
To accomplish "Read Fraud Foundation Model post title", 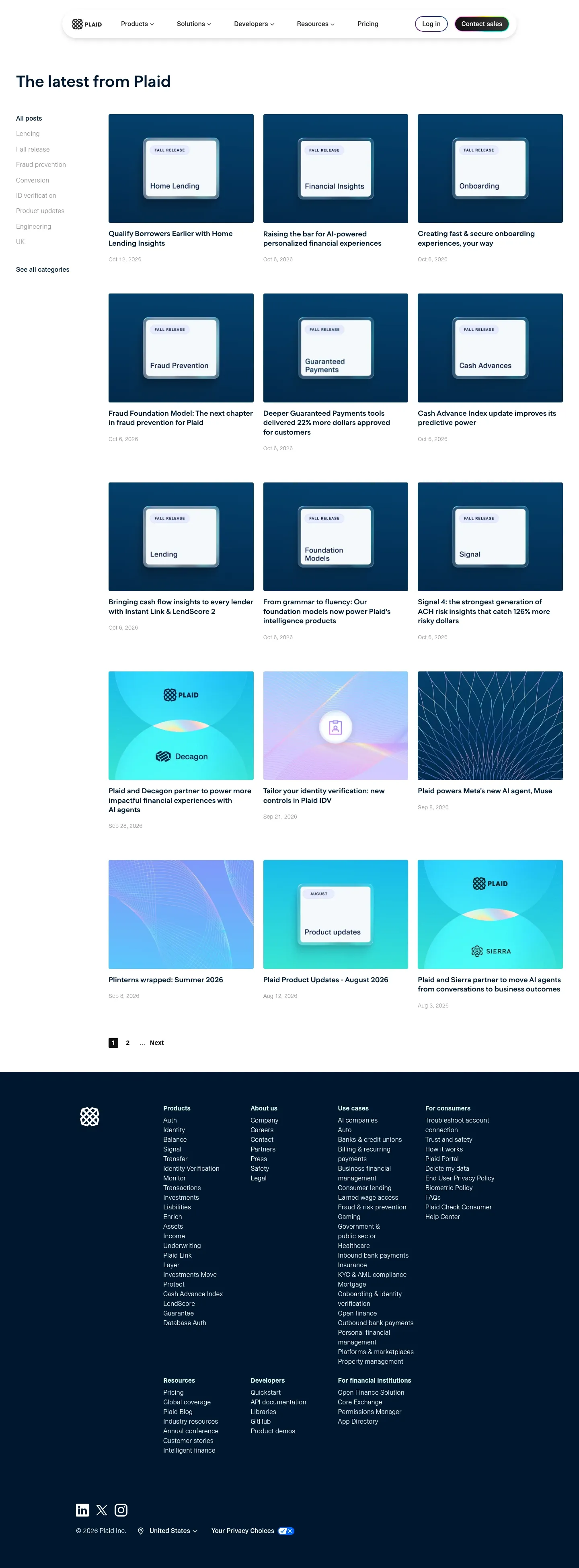I will point(181,418).
